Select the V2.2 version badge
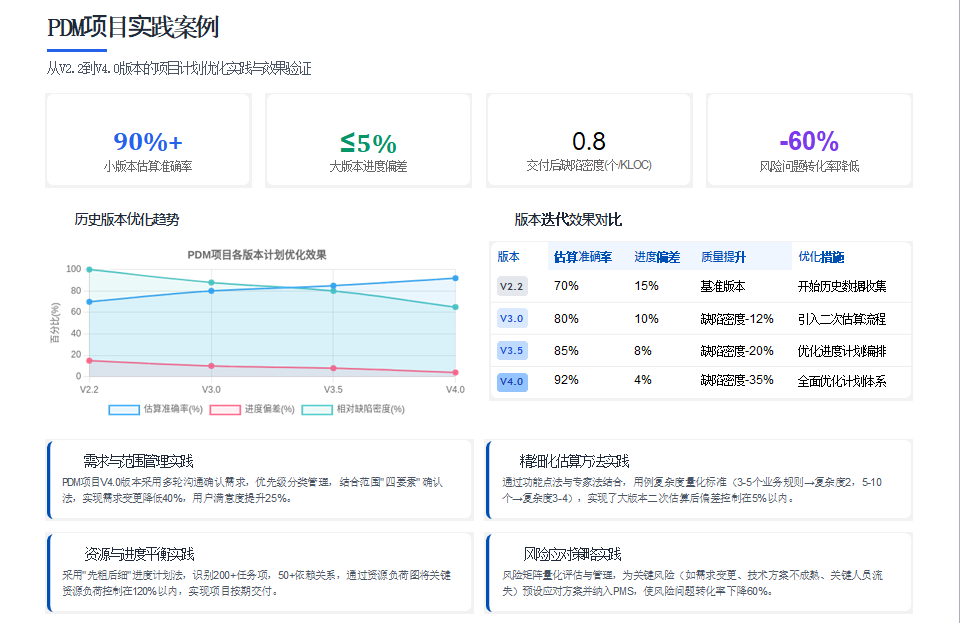 pos(513,288)
